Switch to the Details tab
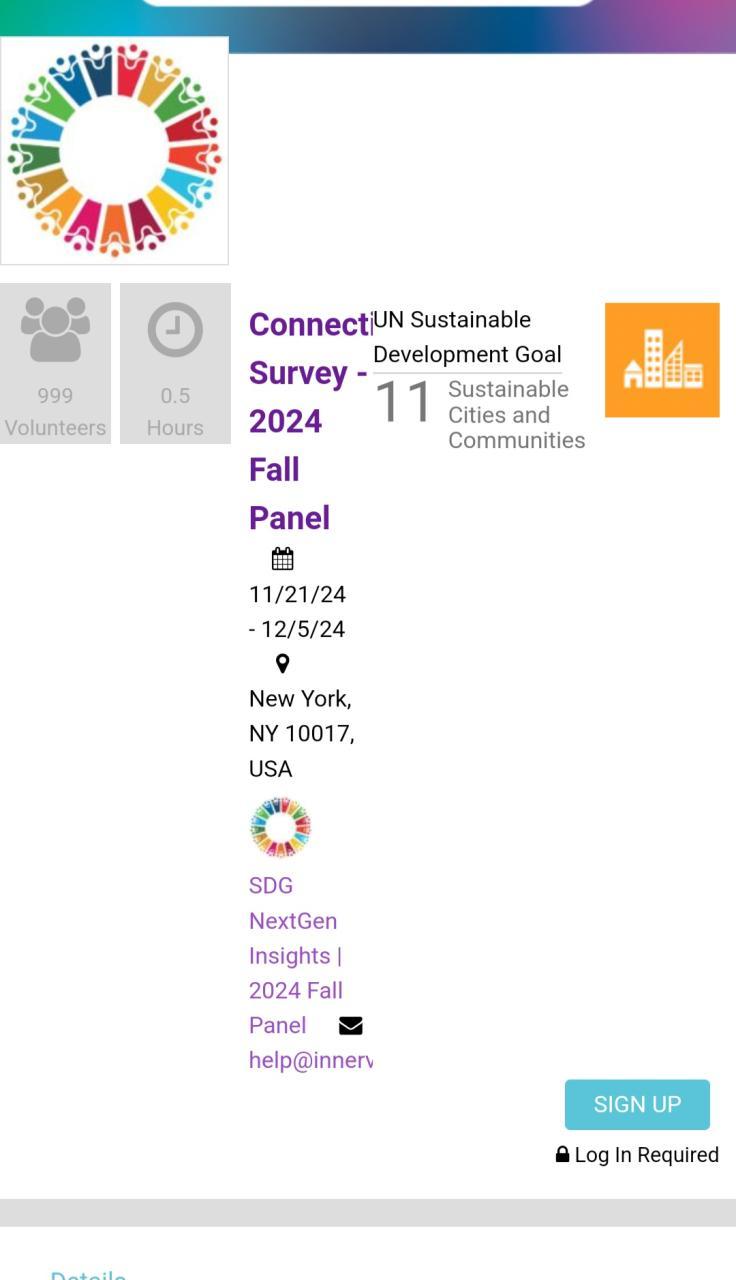 (x=88, y=1274)
